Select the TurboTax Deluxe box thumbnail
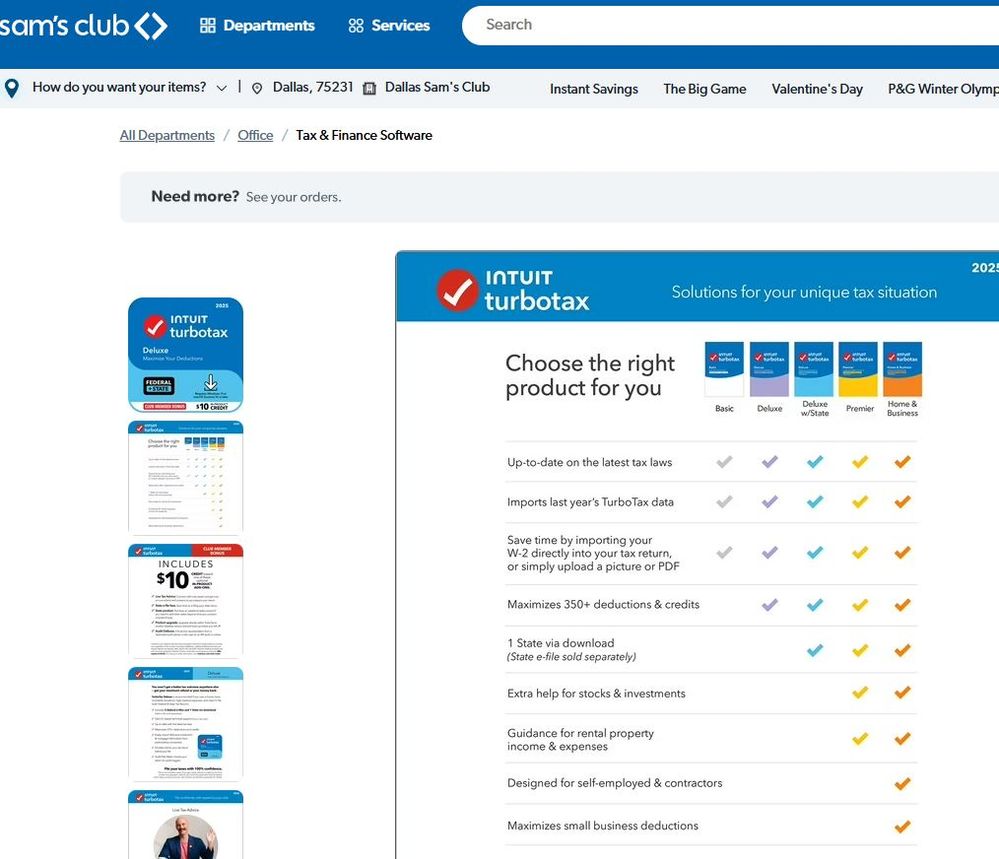Viewport: 999px width, 859px height. click(x=186, y=355)
